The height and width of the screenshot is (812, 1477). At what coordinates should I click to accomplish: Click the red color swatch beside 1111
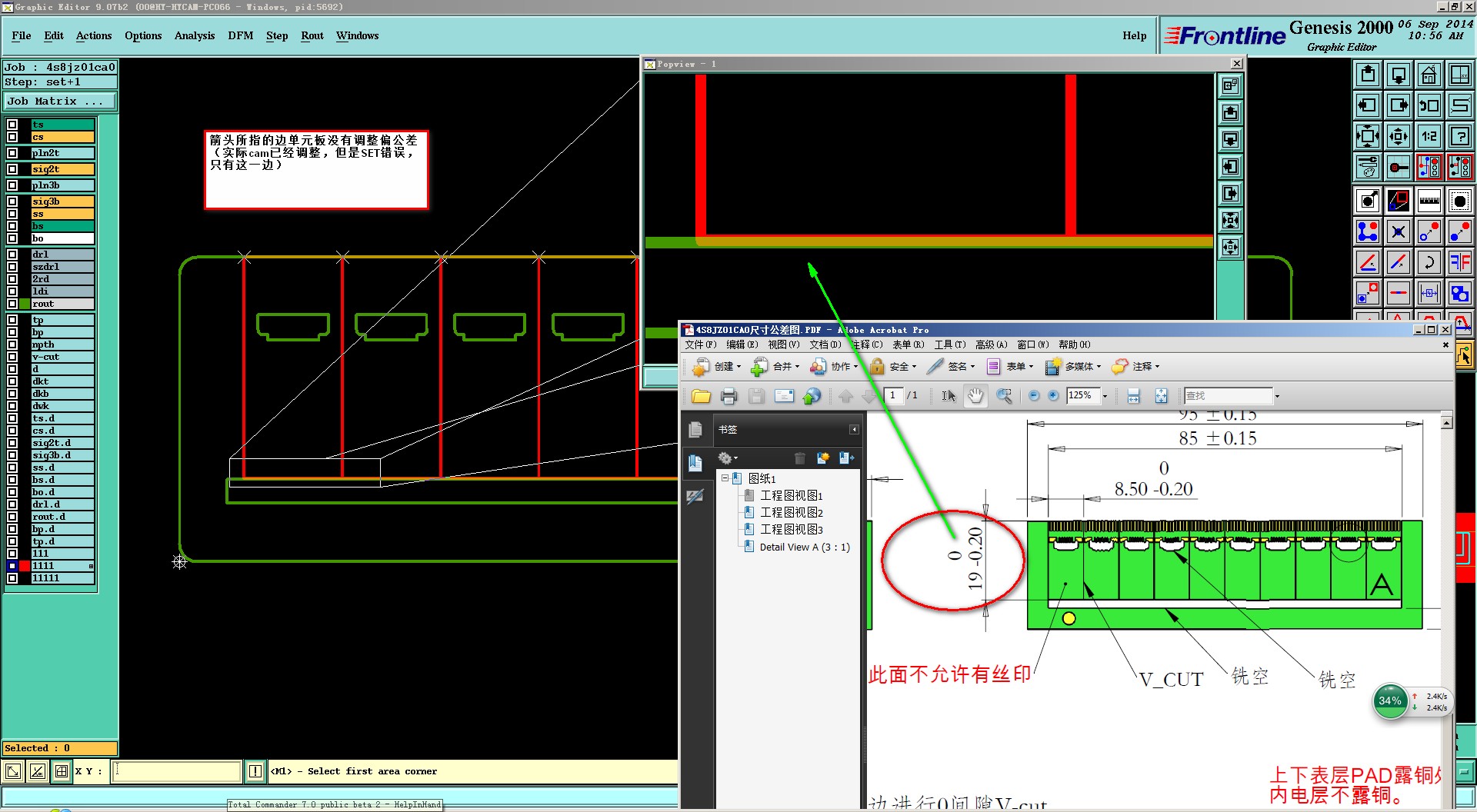coord(25,566)
